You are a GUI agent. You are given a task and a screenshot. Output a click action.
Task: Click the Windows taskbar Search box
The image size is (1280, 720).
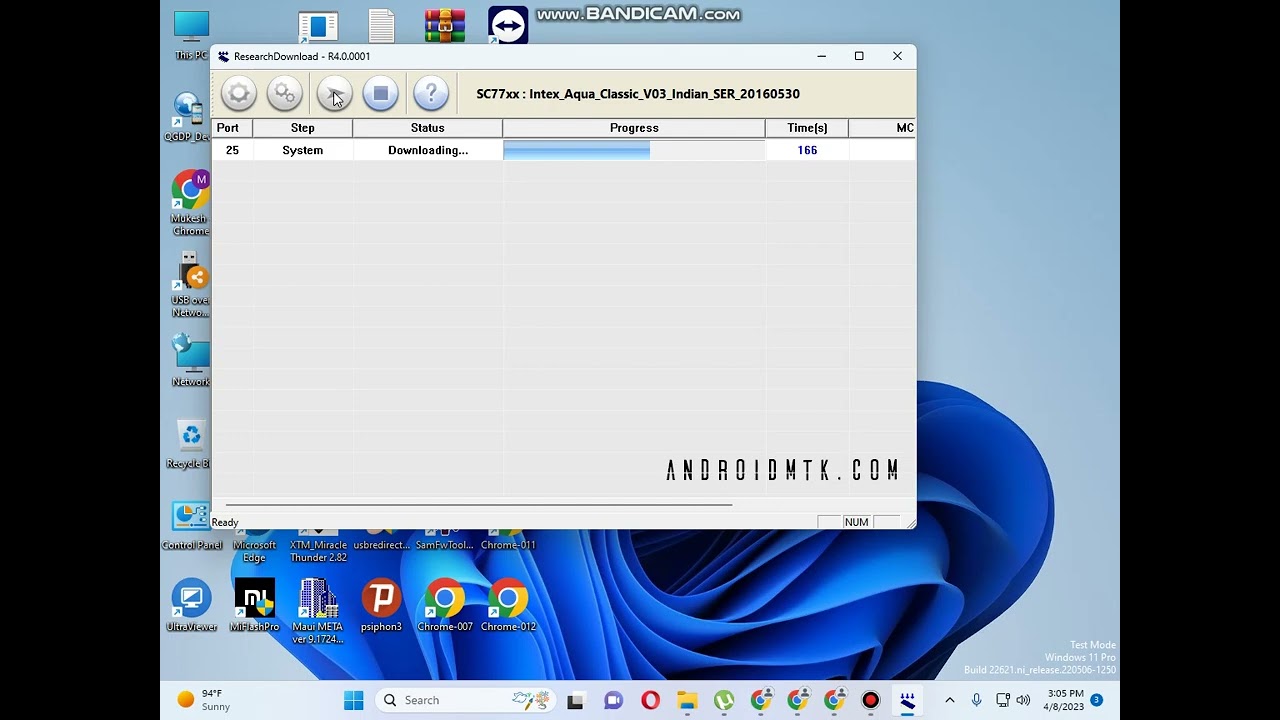pyautogui.click(x=465, y=700)
